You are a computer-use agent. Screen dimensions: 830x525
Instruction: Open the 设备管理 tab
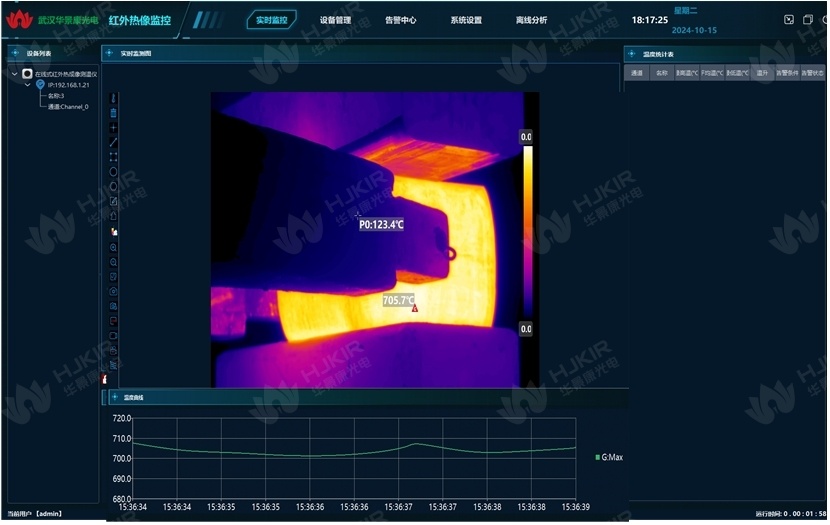point(336,20)
